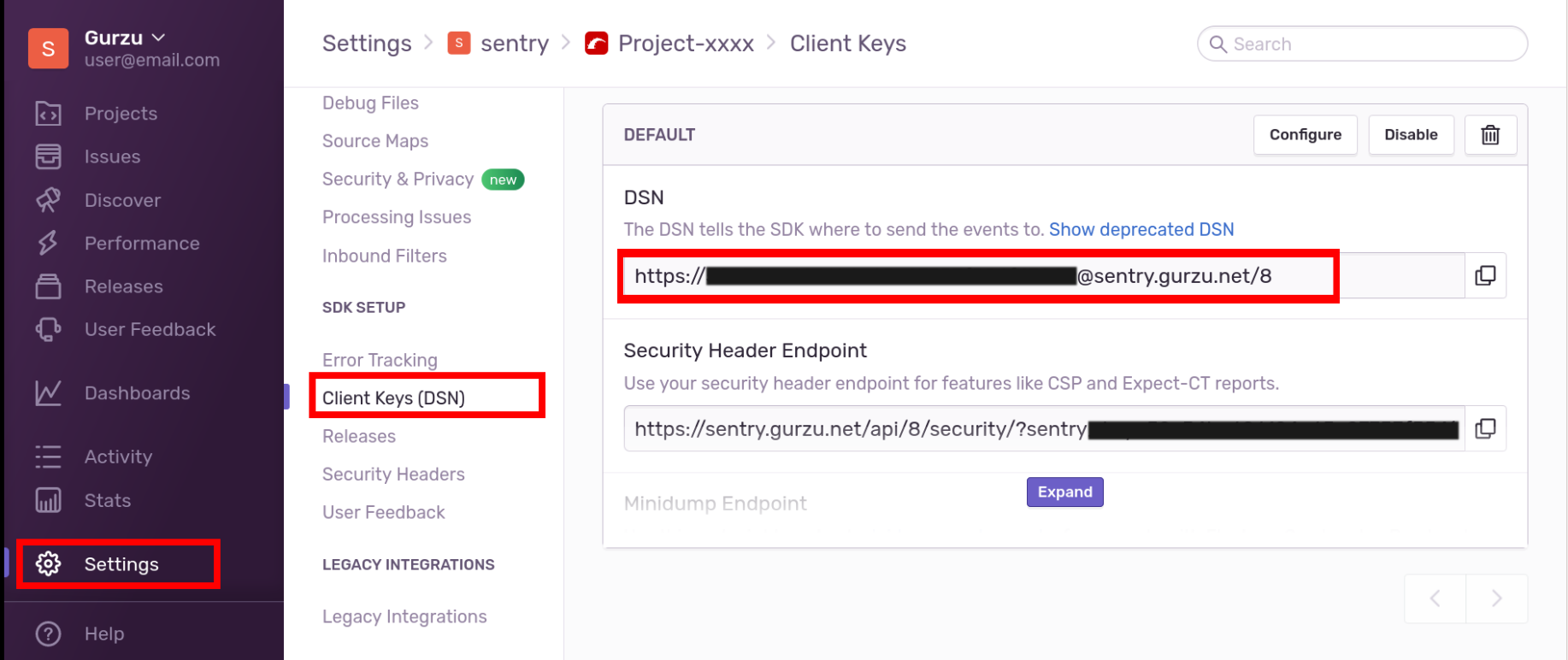Open the Gurzu organization dropdown

pos(158,38)
